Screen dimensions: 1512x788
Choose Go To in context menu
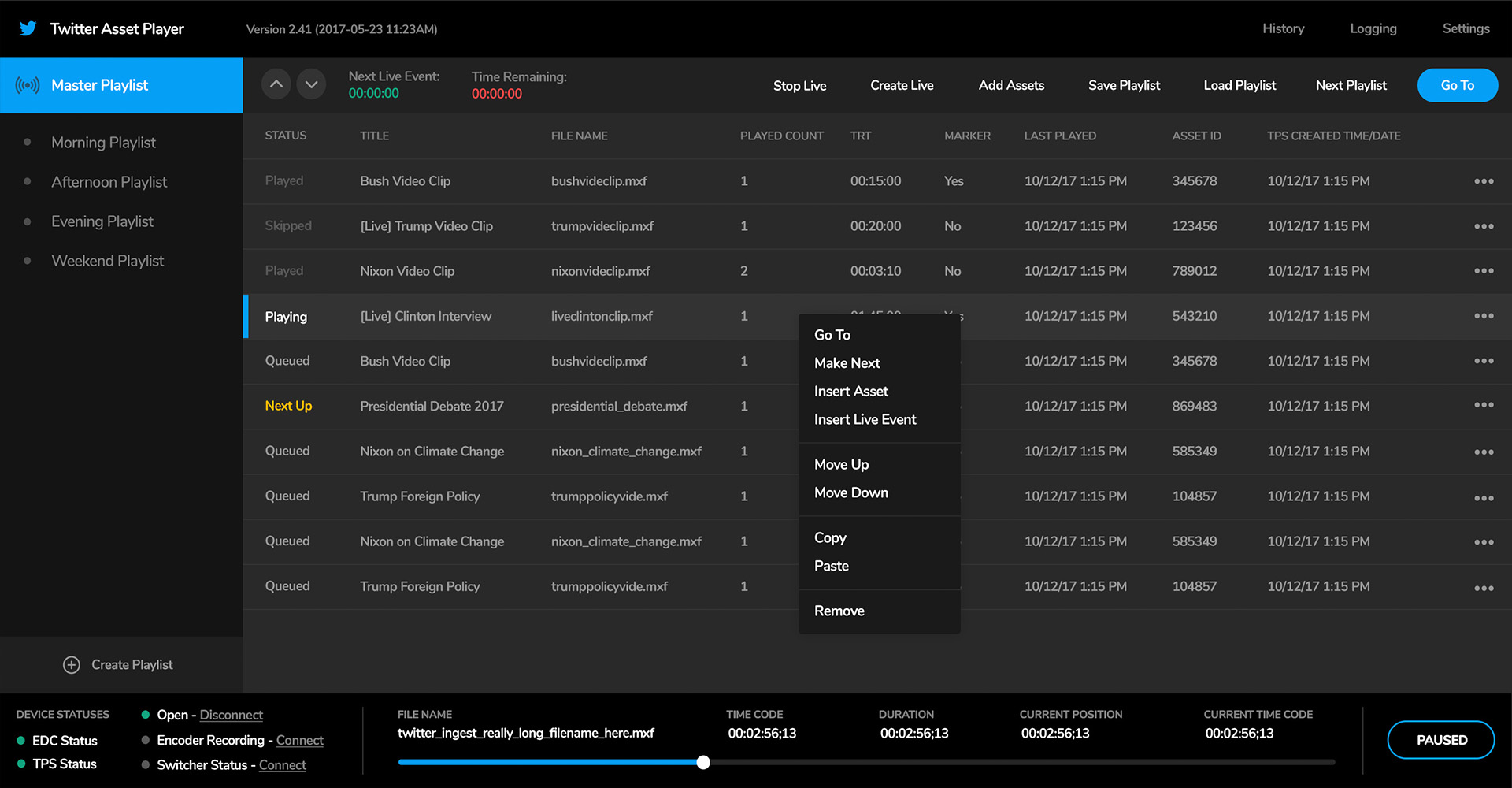pyautogui.click(x=832, y=335)
